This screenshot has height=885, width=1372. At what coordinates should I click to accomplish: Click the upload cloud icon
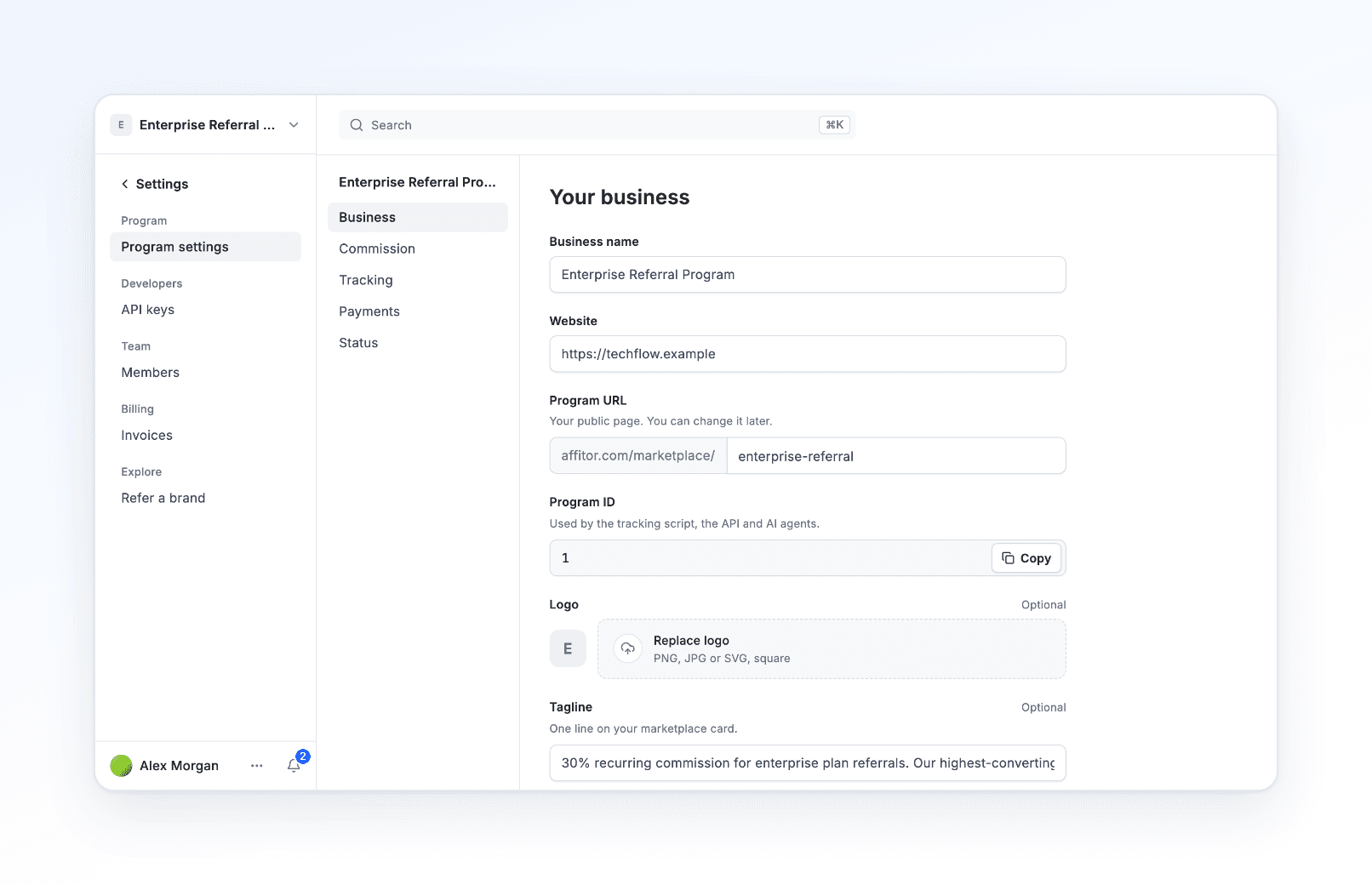(x=627, y=648)
